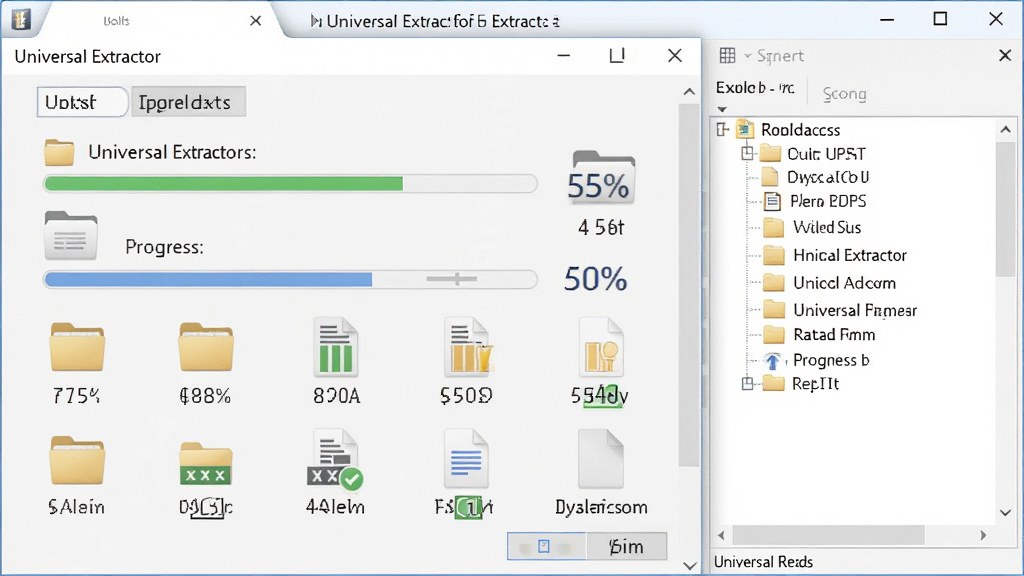Screen dimensions: 1024x576
Task: Select the green-bars document icon labeled 890A
Action: tap(336, 347)
